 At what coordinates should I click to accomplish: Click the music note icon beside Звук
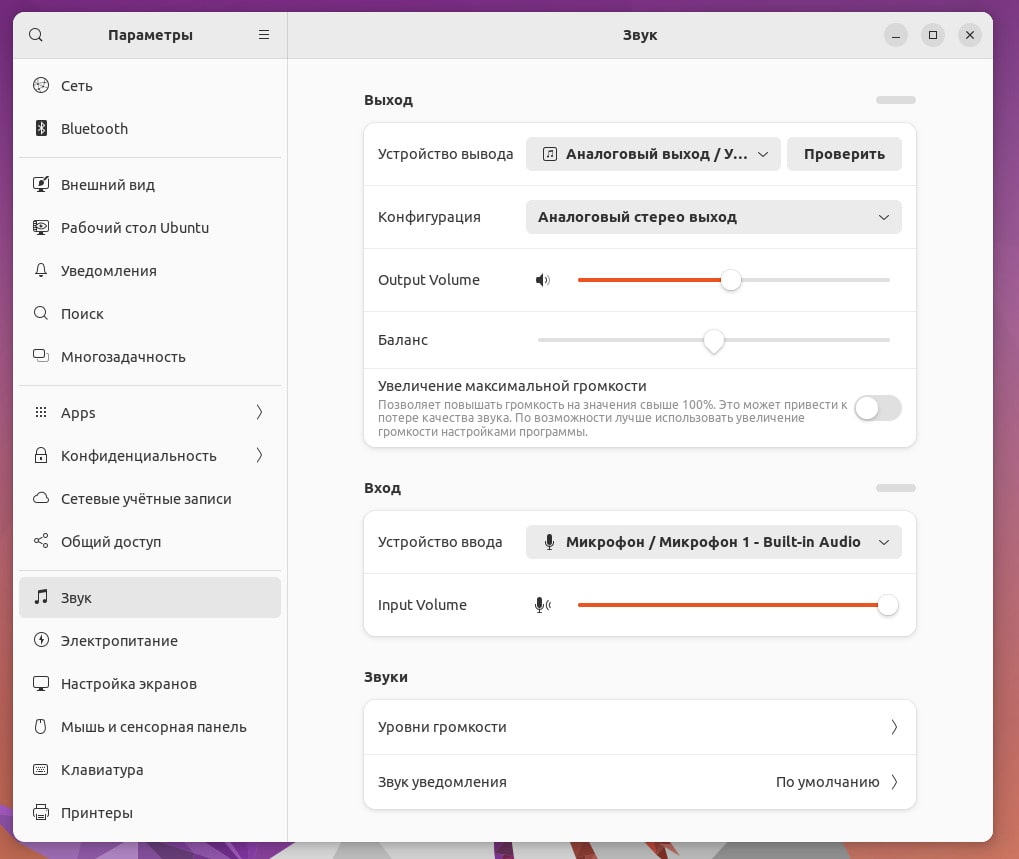[x=41, y=597]
